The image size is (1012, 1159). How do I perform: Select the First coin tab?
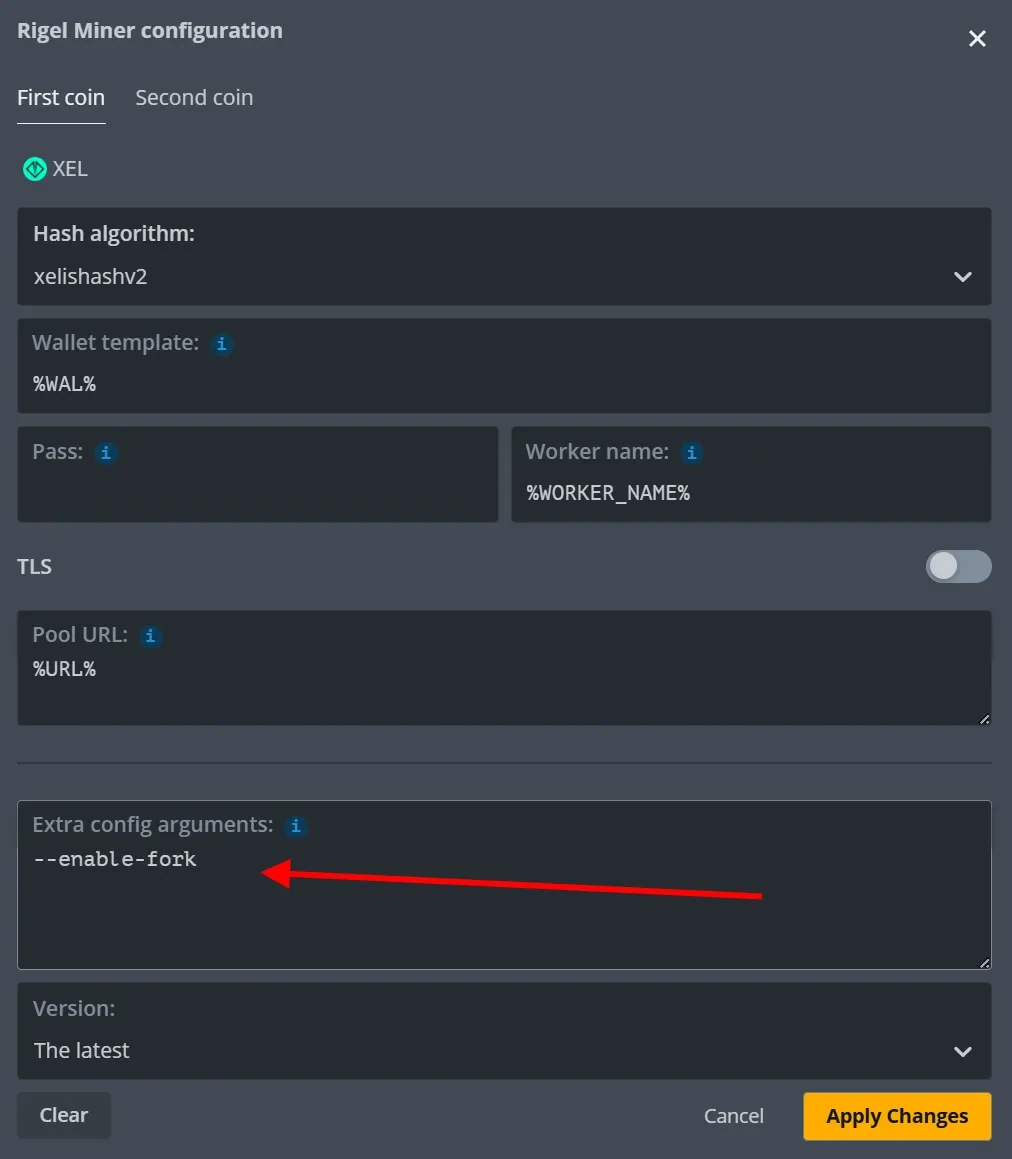(61, 98)
